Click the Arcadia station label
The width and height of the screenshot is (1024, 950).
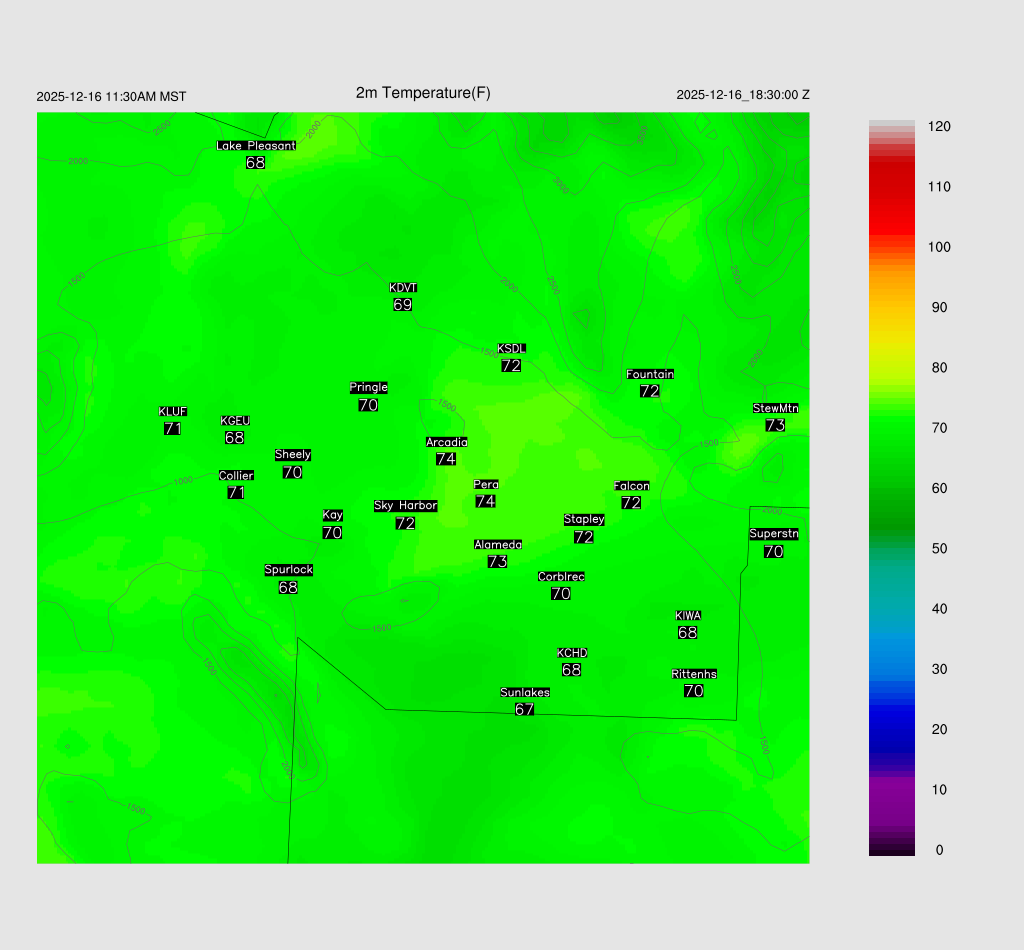pyautogui.click(x=446, y=442)
